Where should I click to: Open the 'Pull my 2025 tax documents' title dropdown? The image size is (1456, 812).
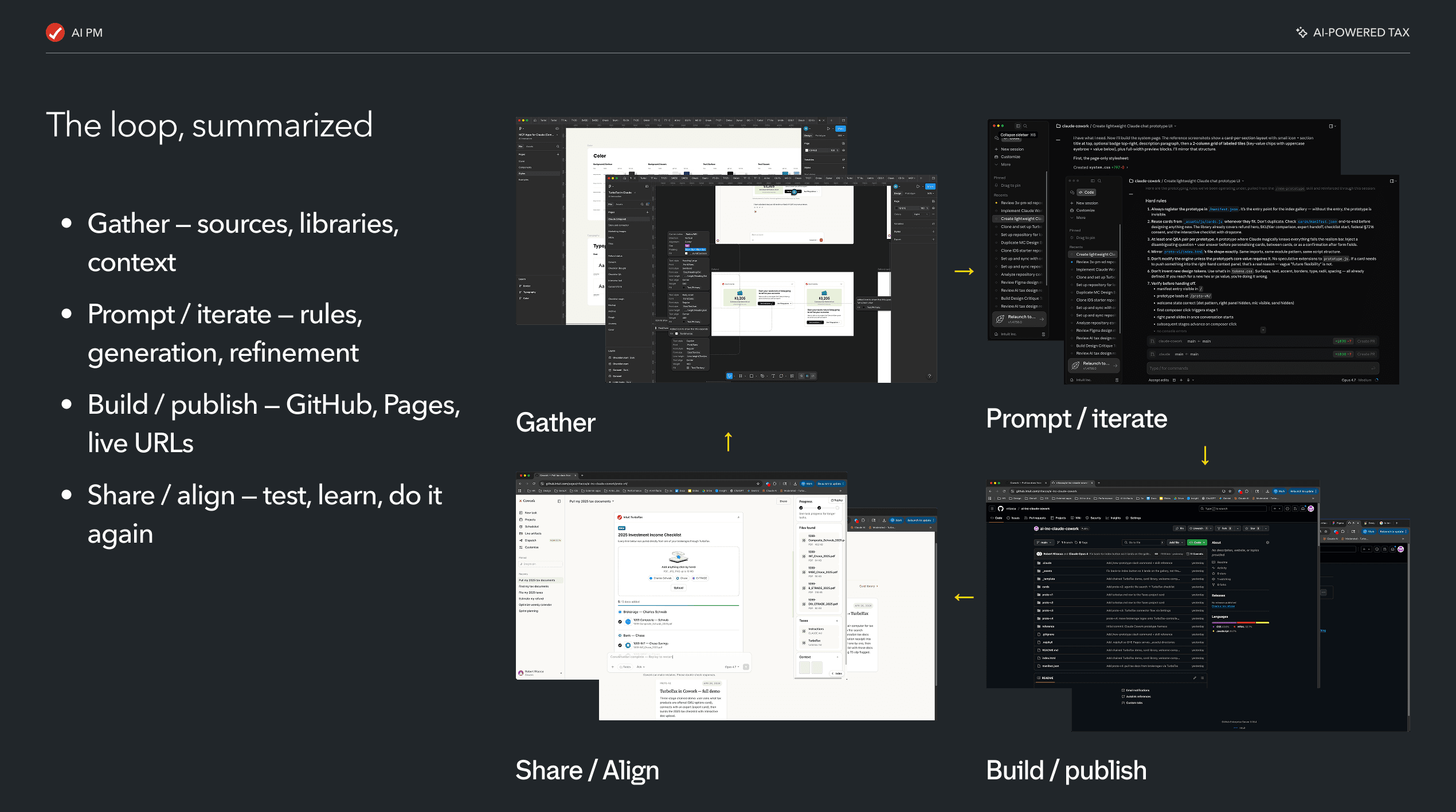[592, 501]
